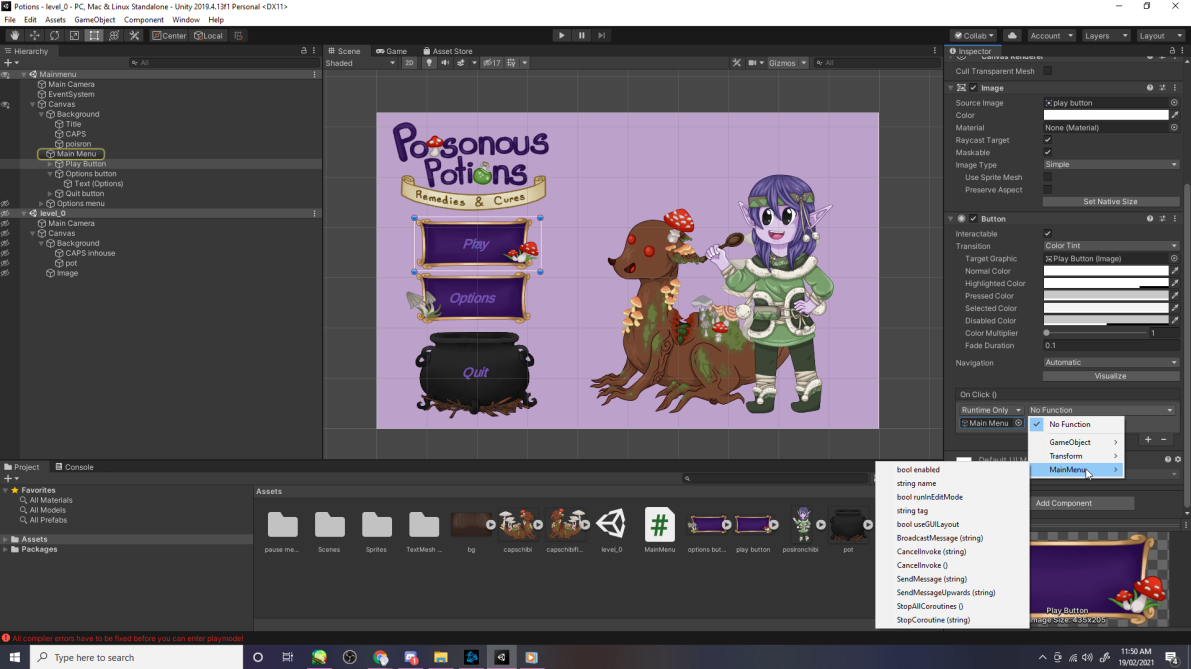The height and width of the screenshot is (669, 1191).
Task: Toggle 2D view mode in Scene
Action: (x=409, y=63)
